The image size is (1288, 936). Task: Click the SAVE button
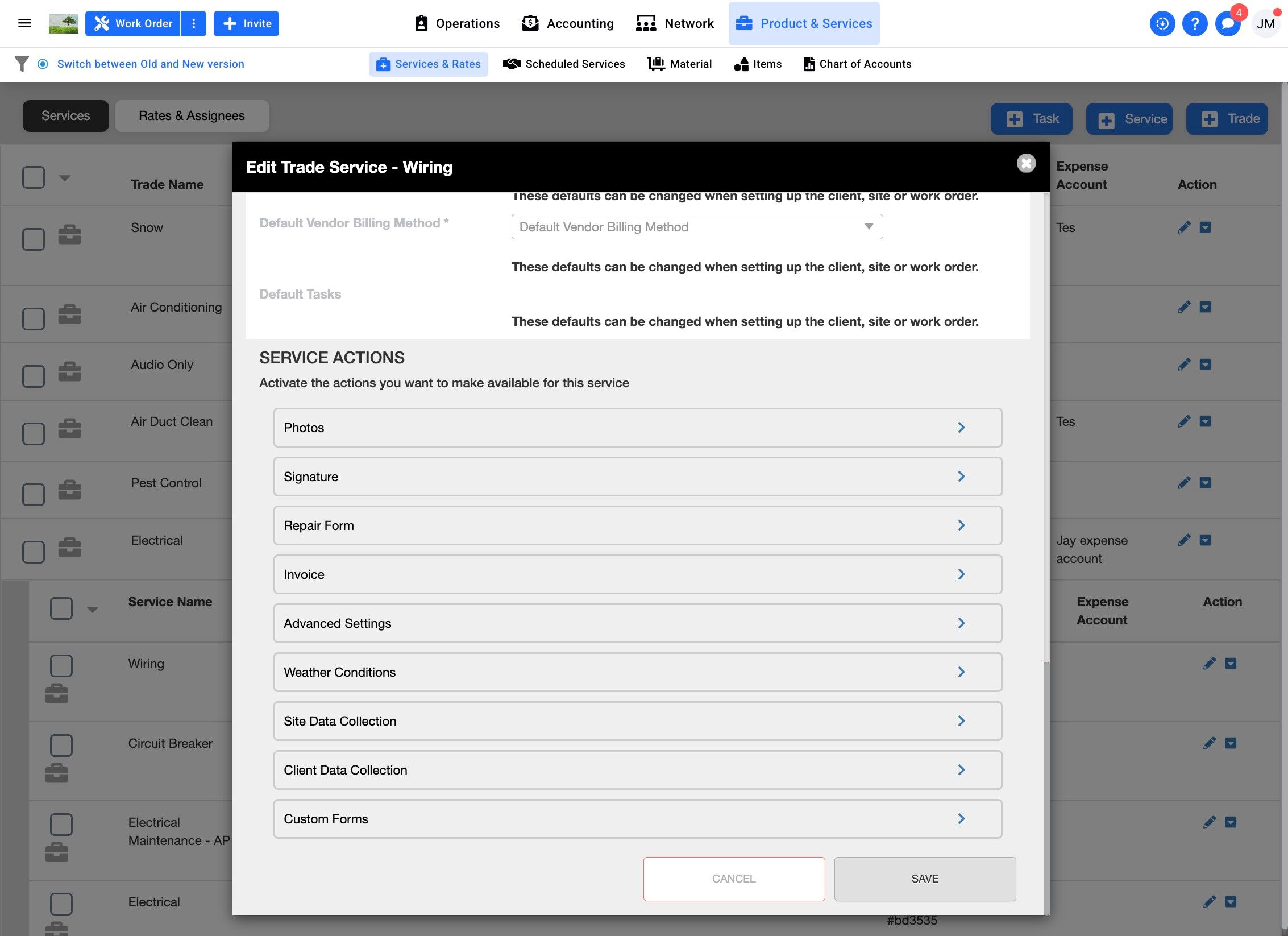[925, 879]
